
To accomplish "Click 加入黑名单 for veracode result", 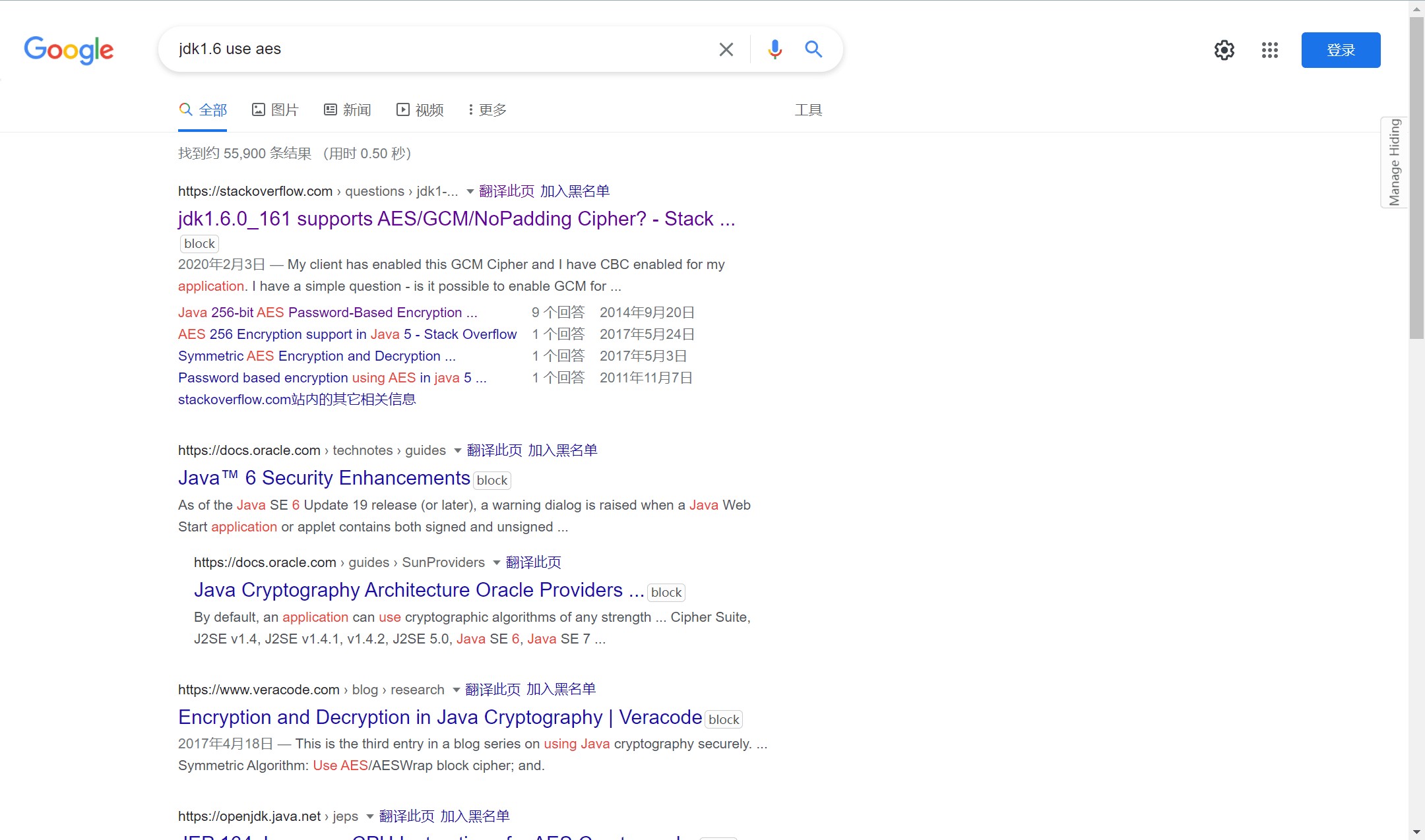I will (561, 690).
